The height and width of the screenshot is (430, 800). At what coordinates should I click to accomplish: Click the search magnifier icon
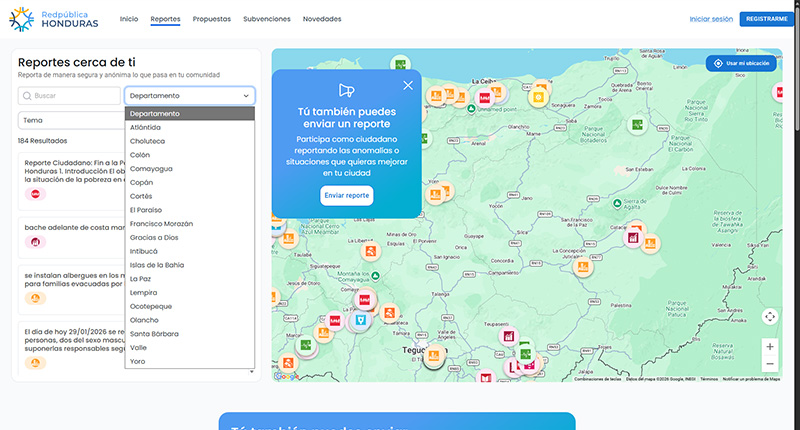pyautogui.click(x=27, y=96)
